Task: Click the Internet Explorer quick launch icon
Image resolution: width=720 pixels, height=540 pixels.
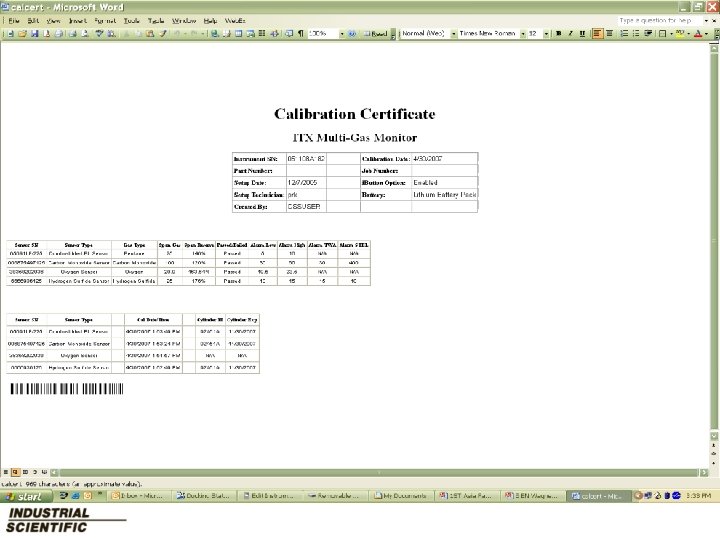Action: coord(76,496)
